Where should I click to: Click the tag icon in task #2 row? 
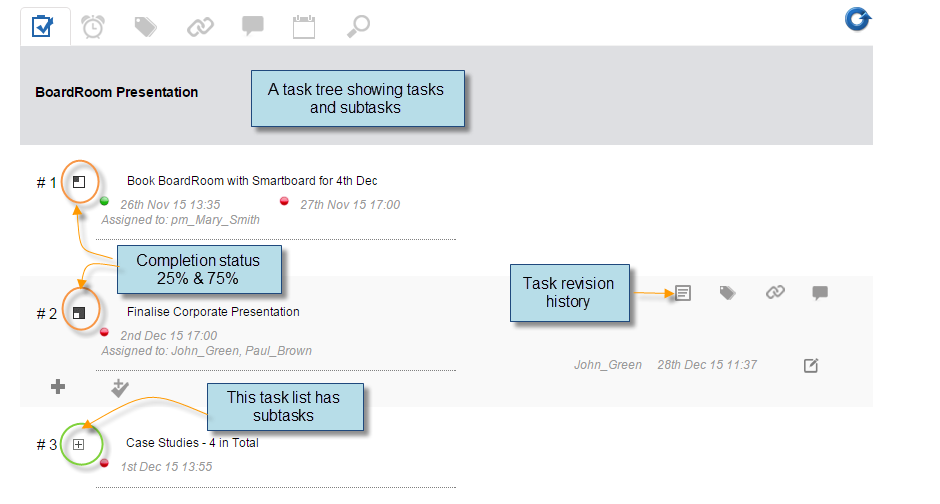click(x=727, y=292)
